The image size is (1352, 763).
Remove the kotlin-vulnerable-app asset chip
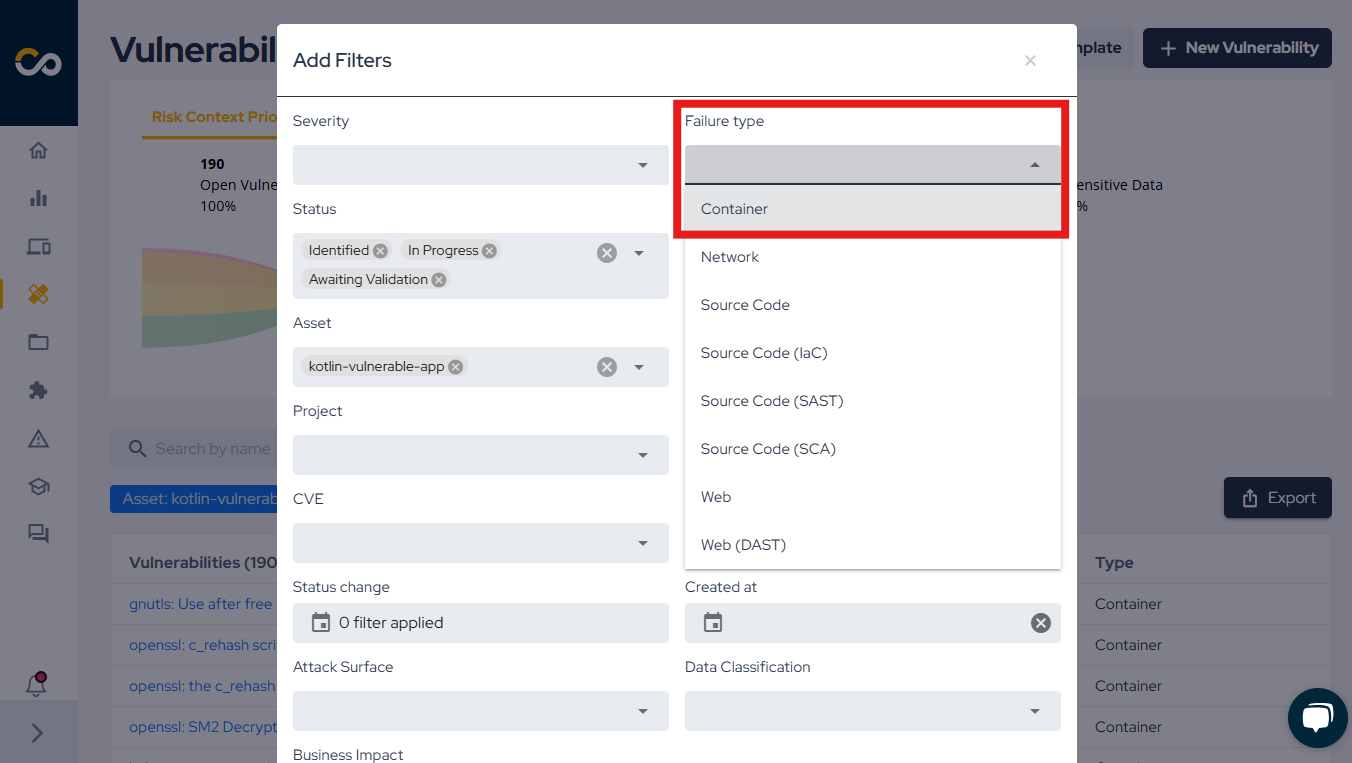pos(455,366)
